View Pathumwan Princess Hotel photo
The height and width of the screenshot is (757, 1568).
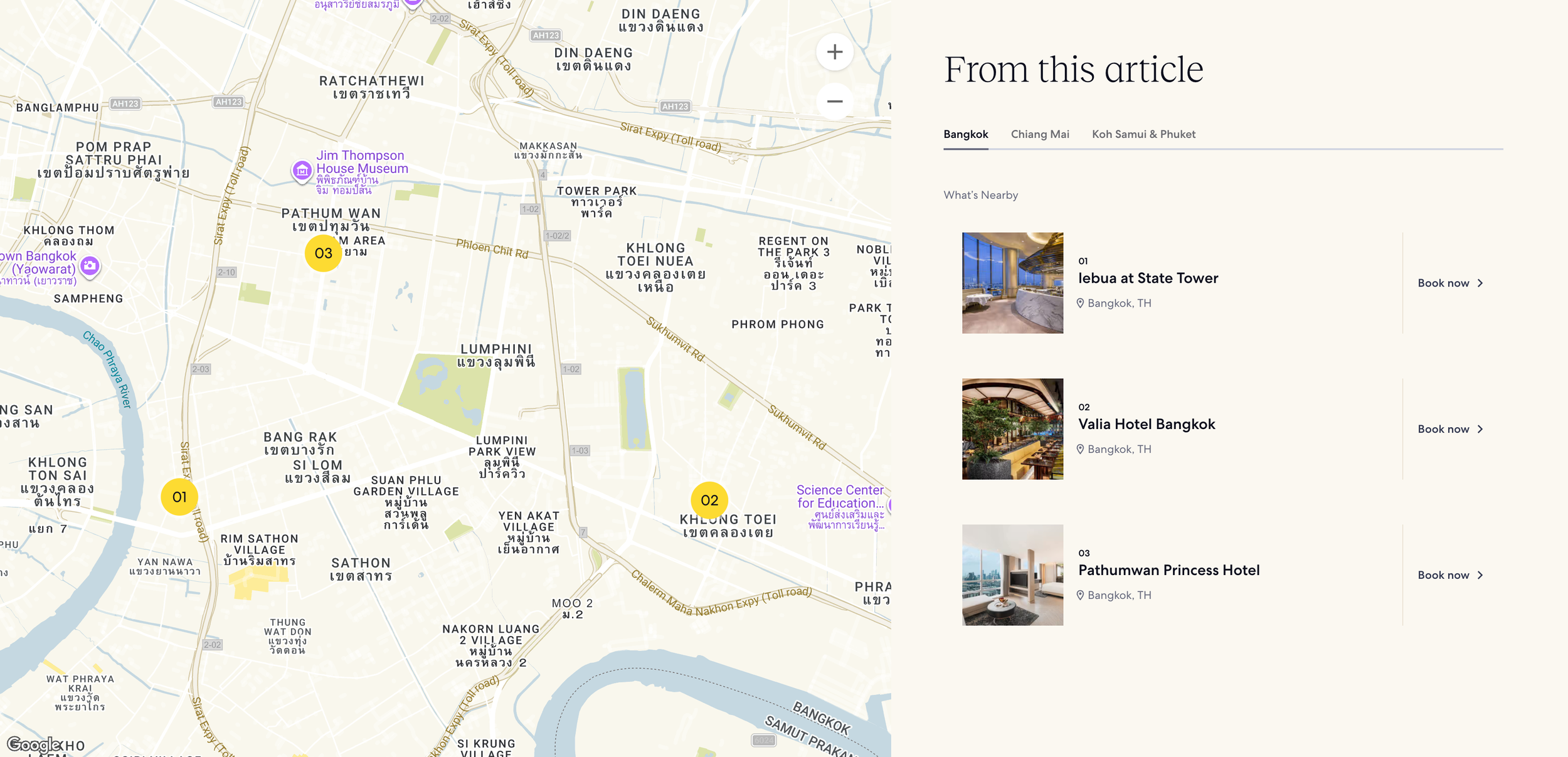[1012, 575]
